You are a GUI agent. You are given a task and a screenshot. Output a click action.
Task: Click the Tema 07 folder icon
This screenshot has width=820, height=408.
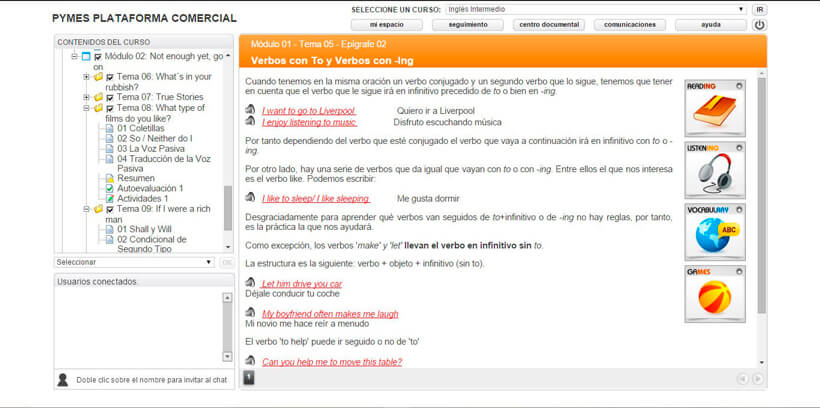click(98, 97)
